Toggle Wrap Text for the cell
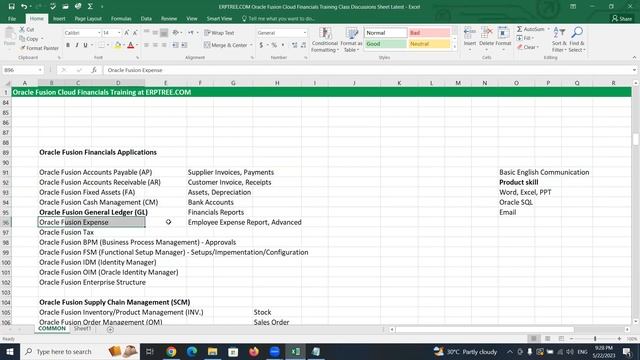This screenshot has height=360, width=640. click(220, 33)
